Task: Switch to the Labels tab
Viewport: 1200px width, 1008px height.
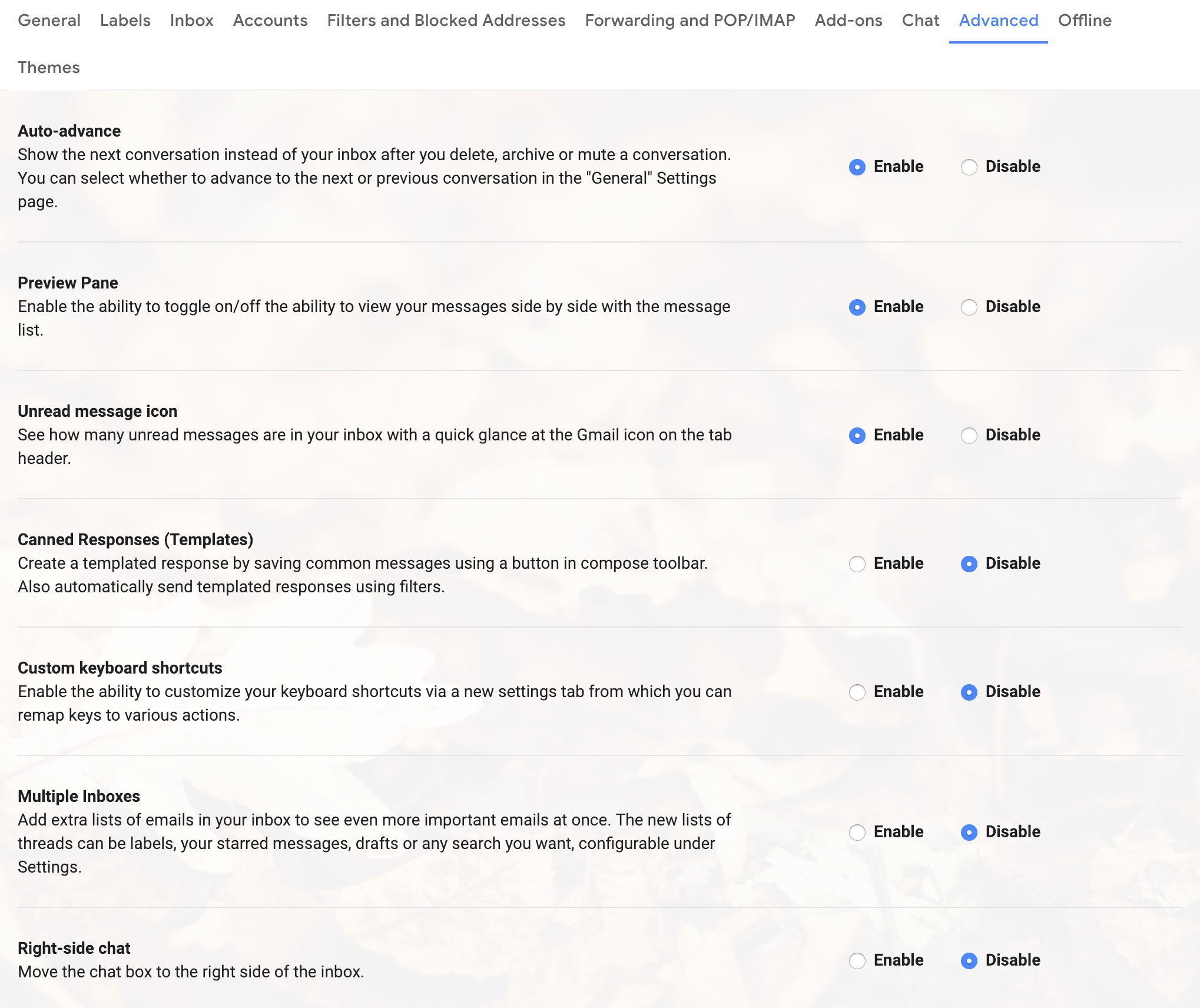Action: [125, 21]
